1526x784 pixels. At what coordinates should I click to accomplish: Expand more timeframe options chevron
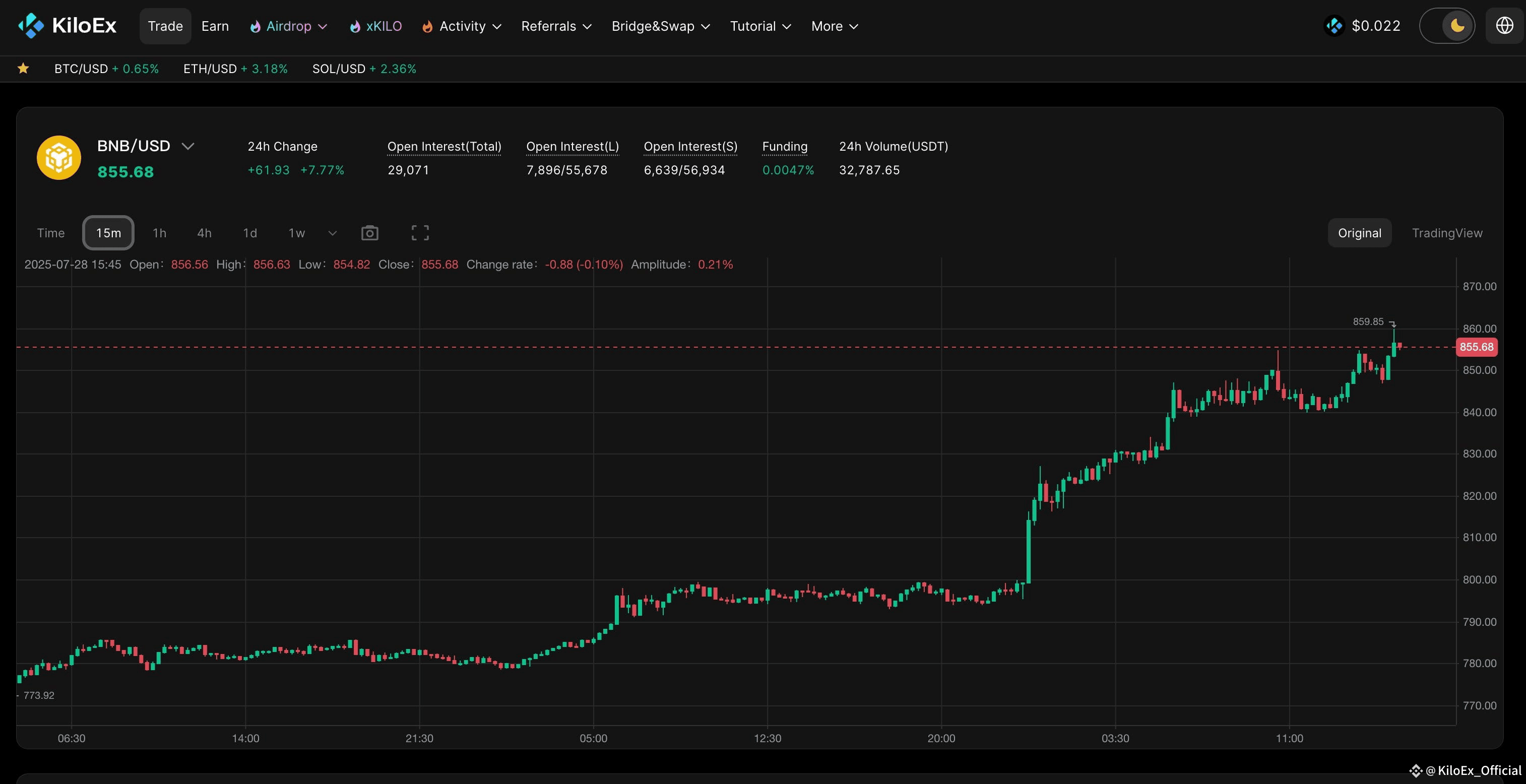(x=332, y=233)
